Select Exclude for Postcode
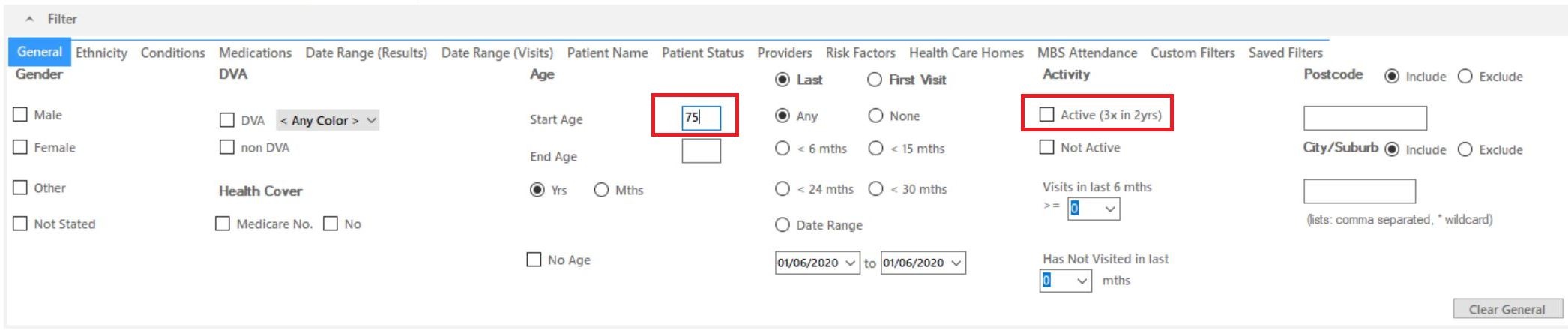1568x331 pixels. [x=1465, y=77]
